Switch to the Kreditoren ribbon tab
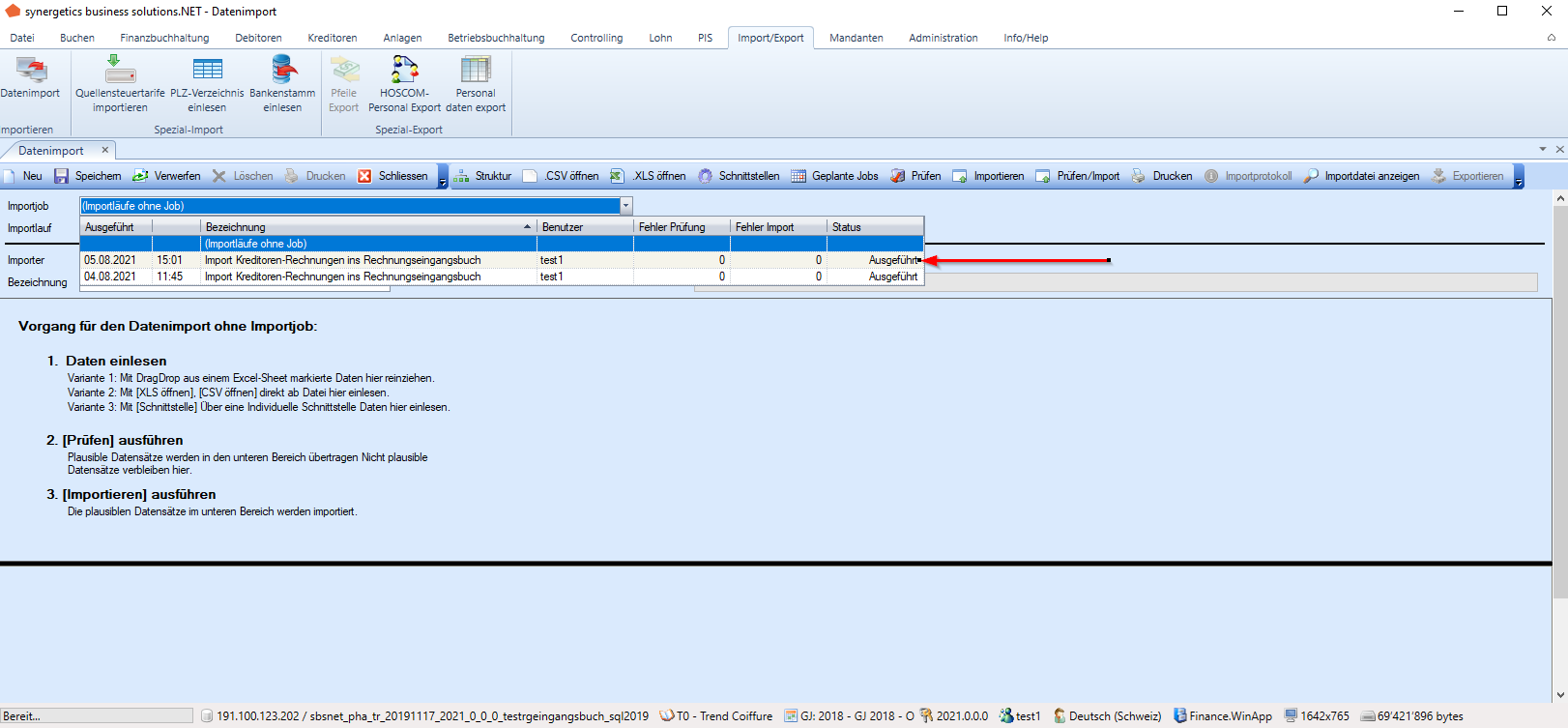1568x728 pixels. [333, 38]
